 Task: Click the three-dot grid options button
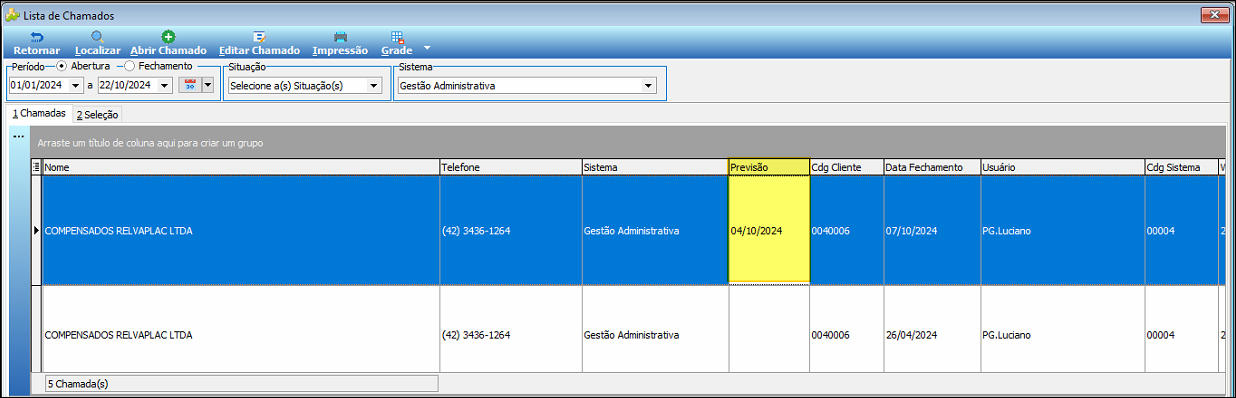(x=18, y=136)
